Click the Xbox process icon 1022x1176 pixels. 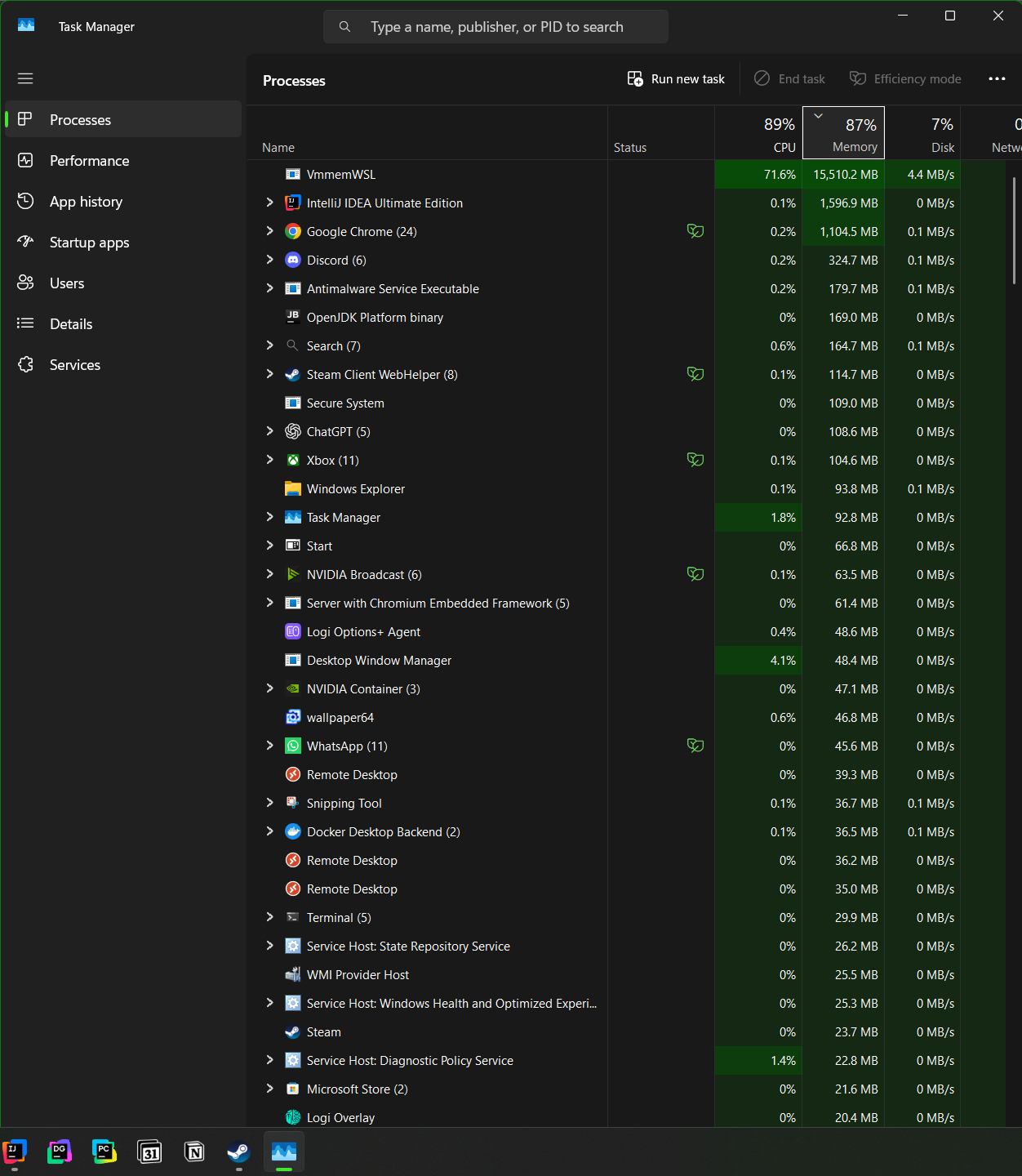tap(293, 460)
